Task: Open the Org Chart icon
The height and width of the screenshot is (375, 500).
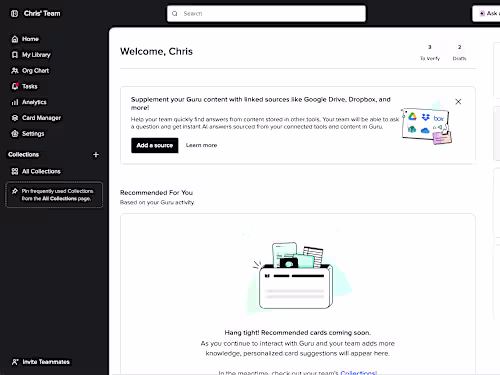Action: pos(15,71)
